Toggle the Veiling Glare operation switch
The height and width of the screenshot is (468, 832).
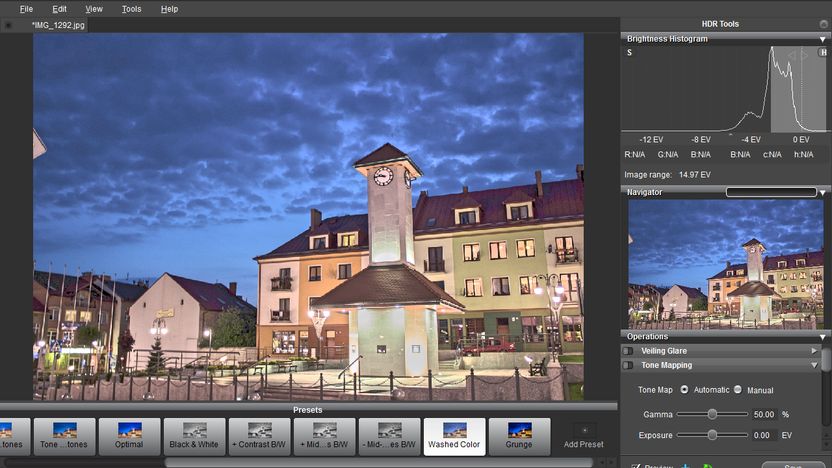(628, 351)
